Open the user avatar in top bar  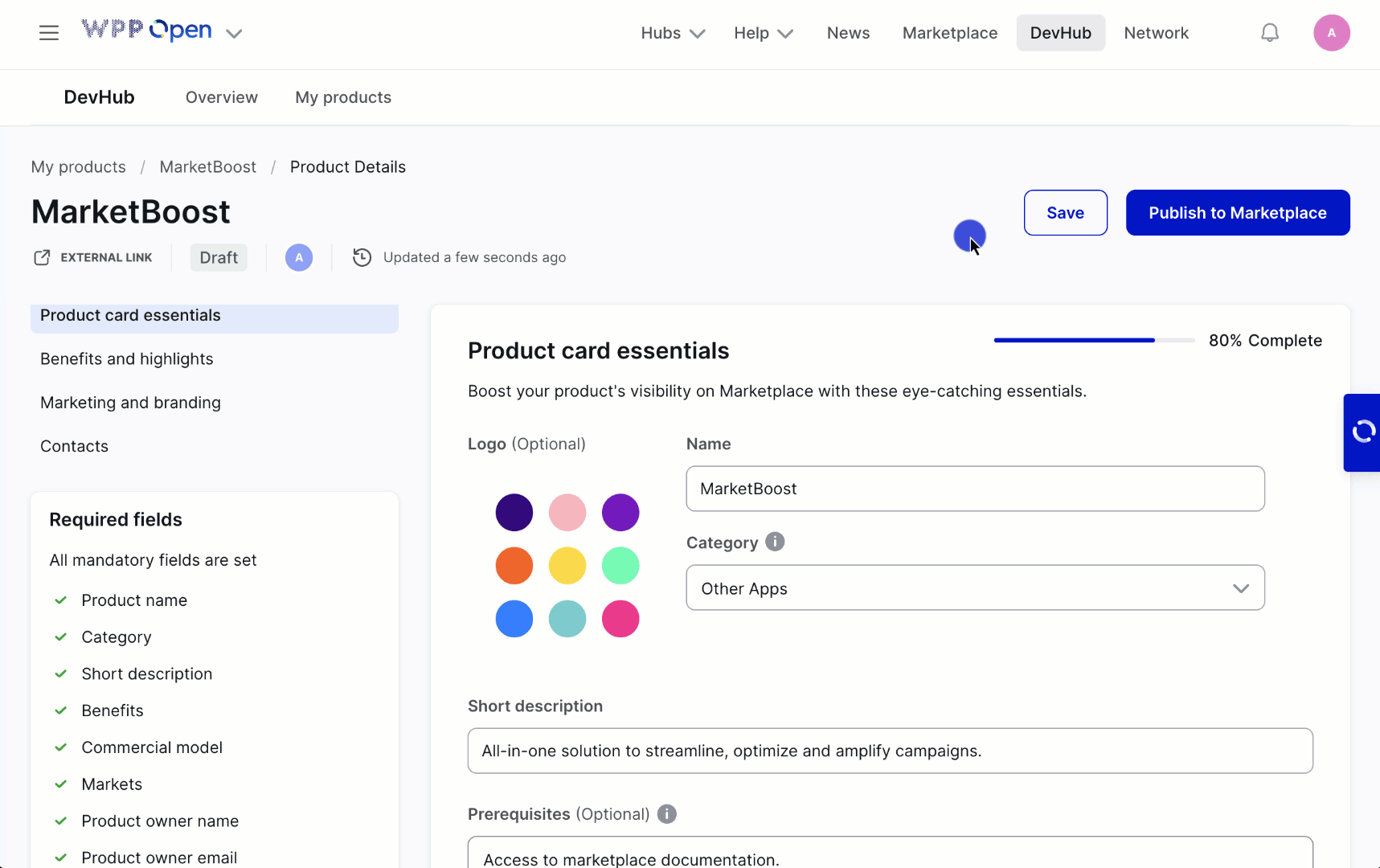click(x=1331, y=33)
